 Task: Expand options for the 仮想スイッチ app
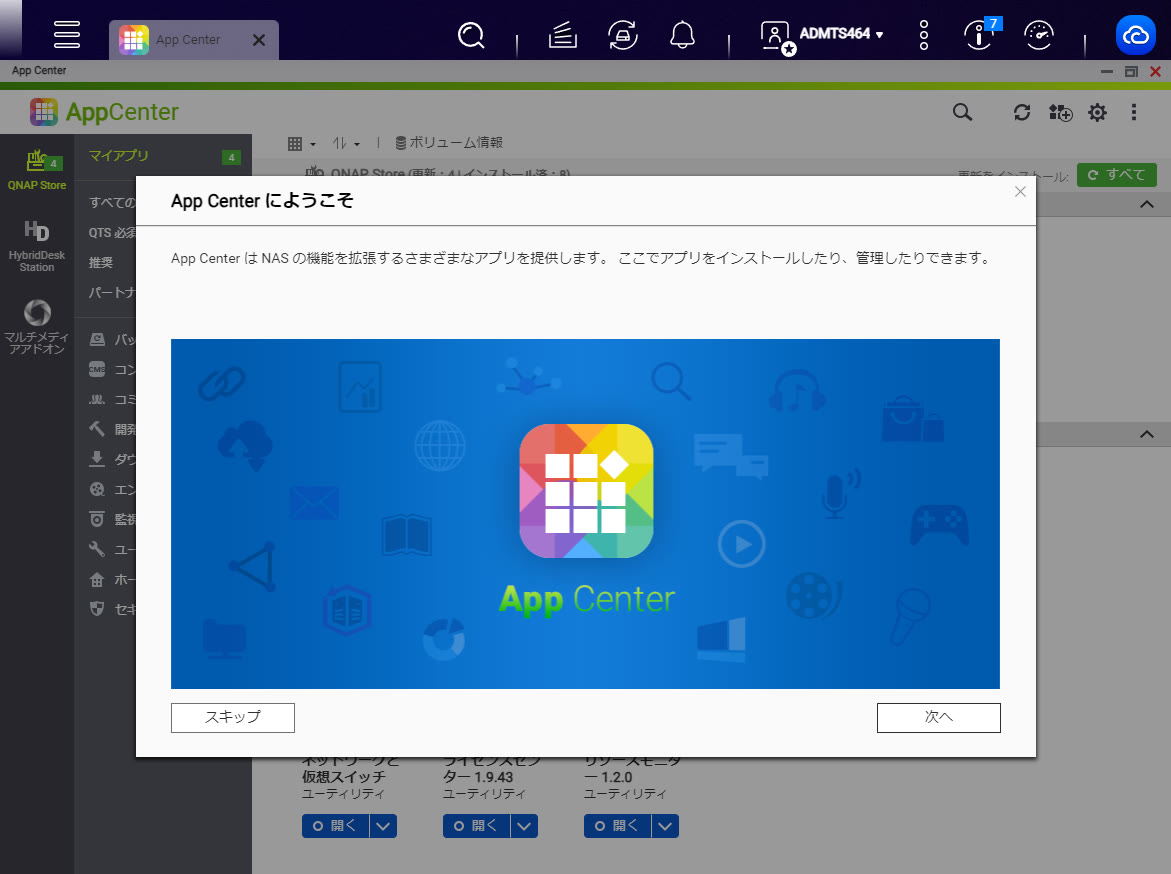tap(383, 826)
